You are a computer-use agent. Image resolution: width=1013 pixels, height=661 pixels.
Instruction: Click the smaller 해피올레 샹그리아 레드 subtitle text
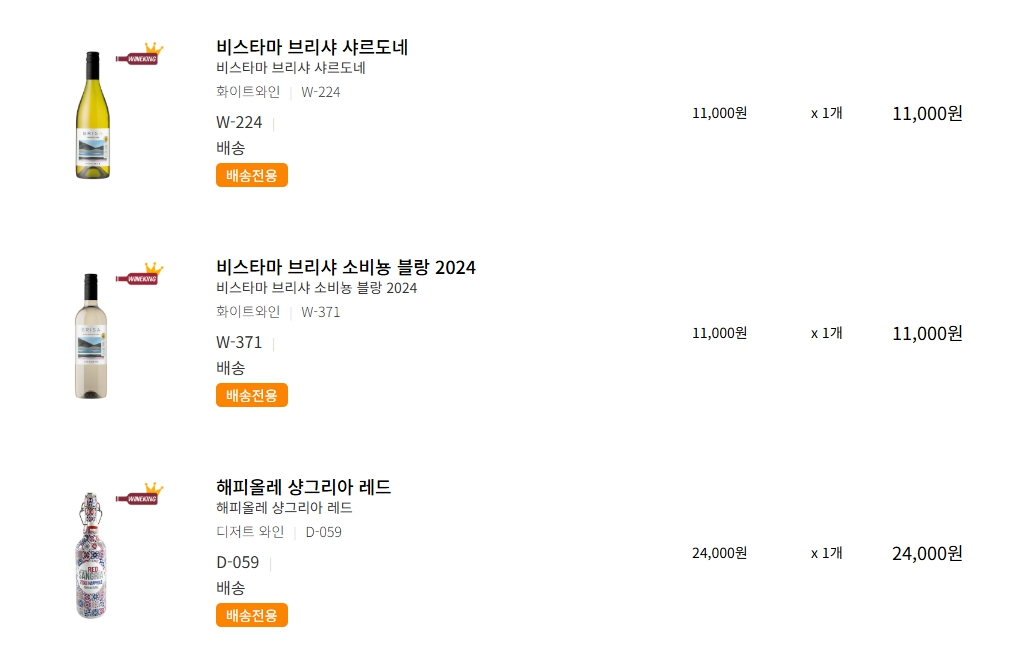(284, 508)
